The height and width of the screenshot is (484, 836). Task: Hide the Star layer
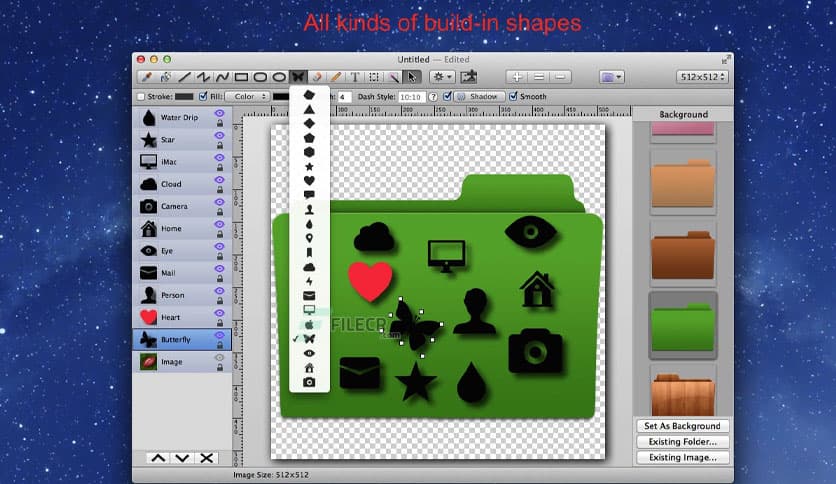tap(219, 136)
